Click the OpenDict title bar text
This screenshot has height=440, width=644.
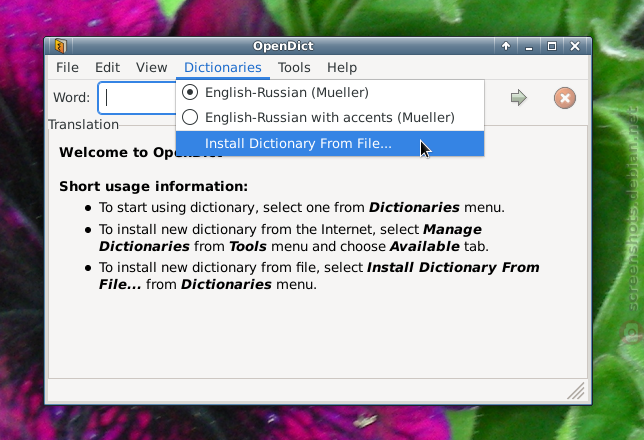click(283, 46)
